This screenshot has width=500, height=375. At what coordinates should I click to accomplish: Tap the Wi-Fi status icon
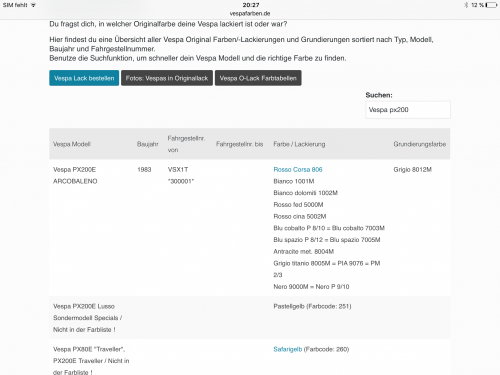pos(33,5)
